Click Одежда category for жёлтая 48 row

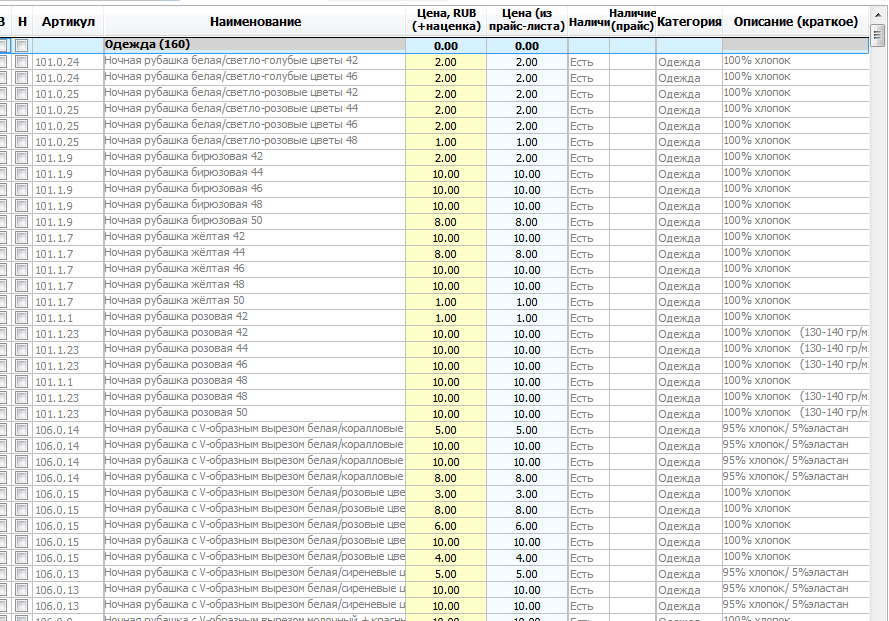pyautogui.click(x=679, y=286)
